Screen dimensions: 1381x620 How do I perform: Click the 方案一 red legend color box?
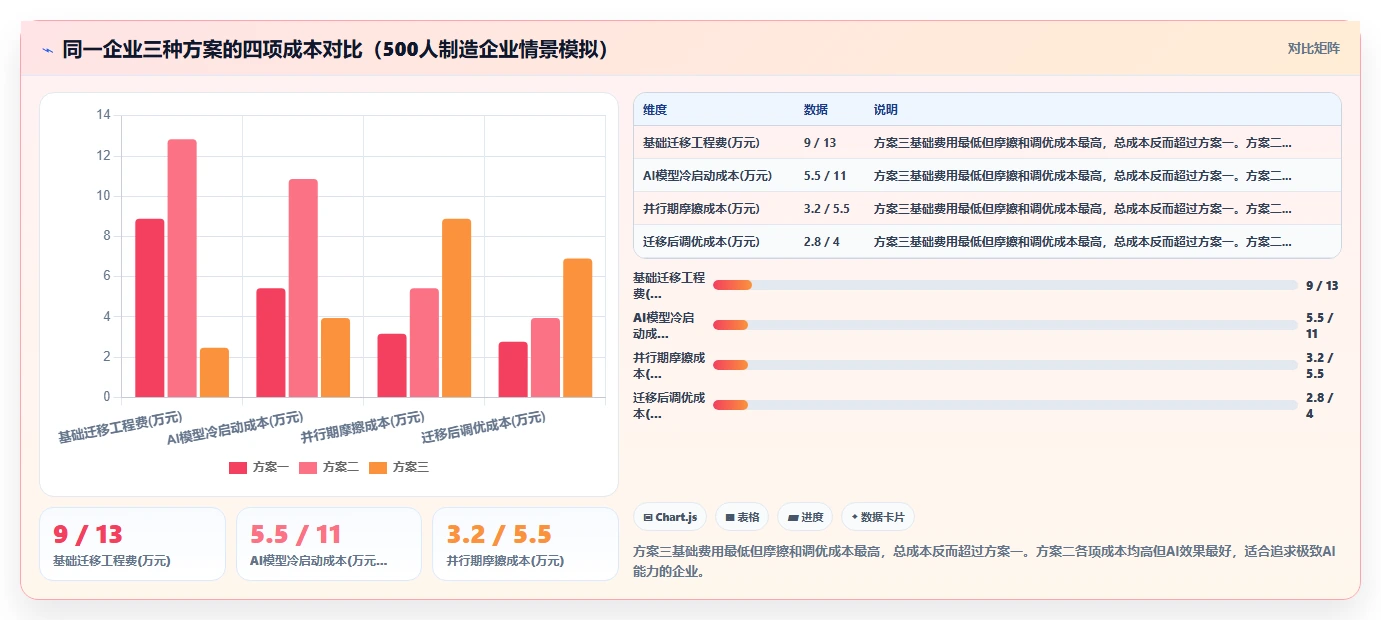(x=238, y=467)
